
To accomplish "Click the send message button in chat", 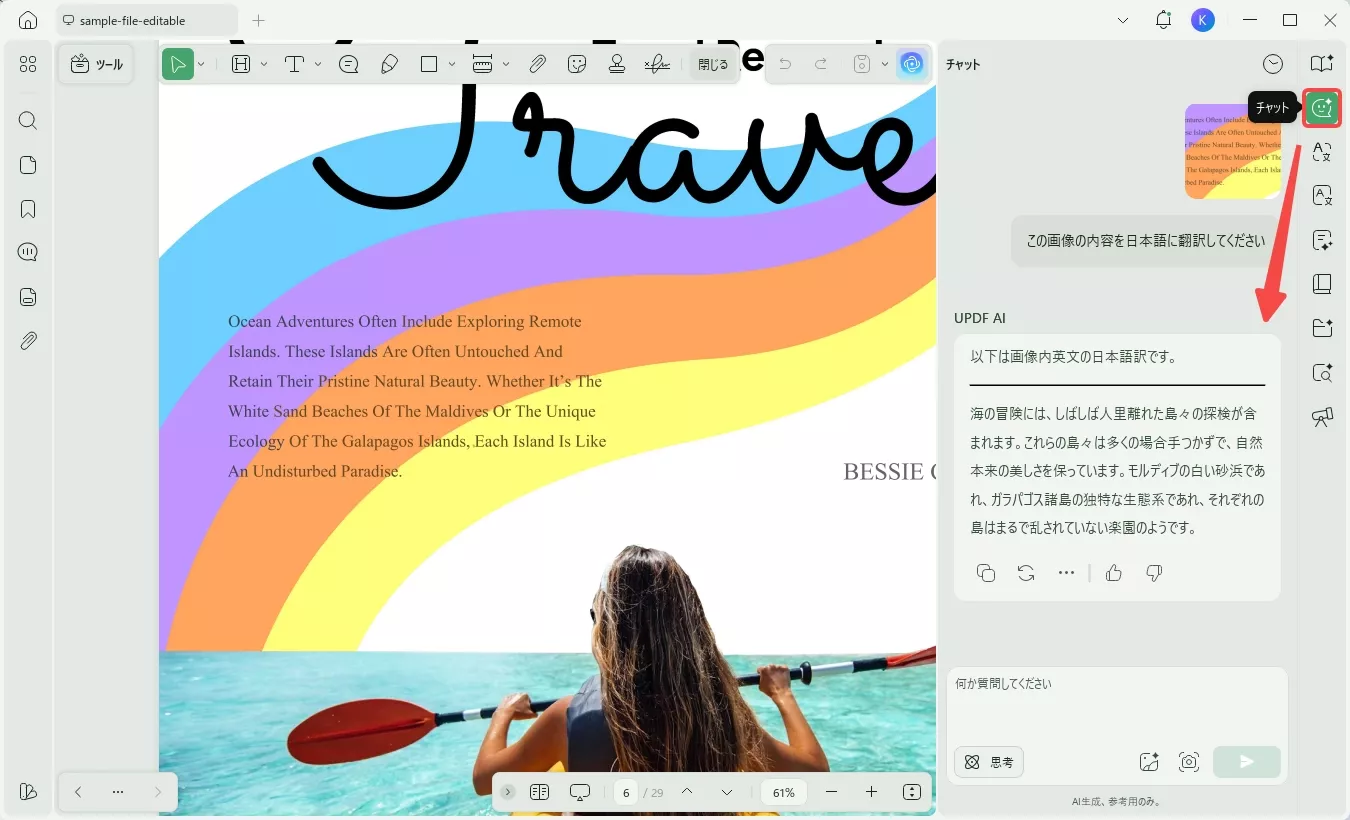I will point(1246,762).
